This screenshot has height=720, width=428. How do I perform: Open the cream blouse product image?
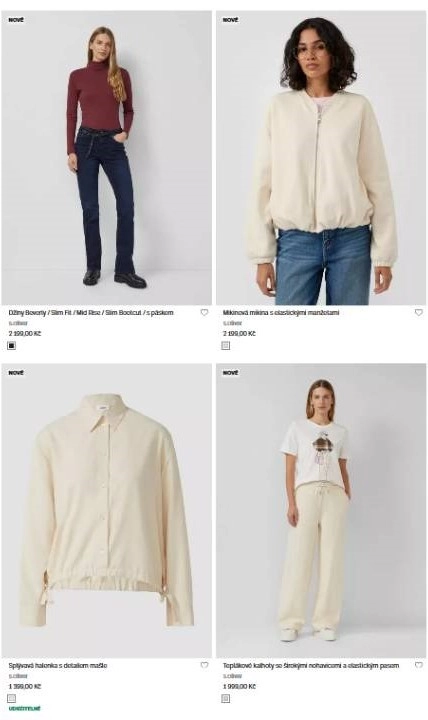coord(107,511)
